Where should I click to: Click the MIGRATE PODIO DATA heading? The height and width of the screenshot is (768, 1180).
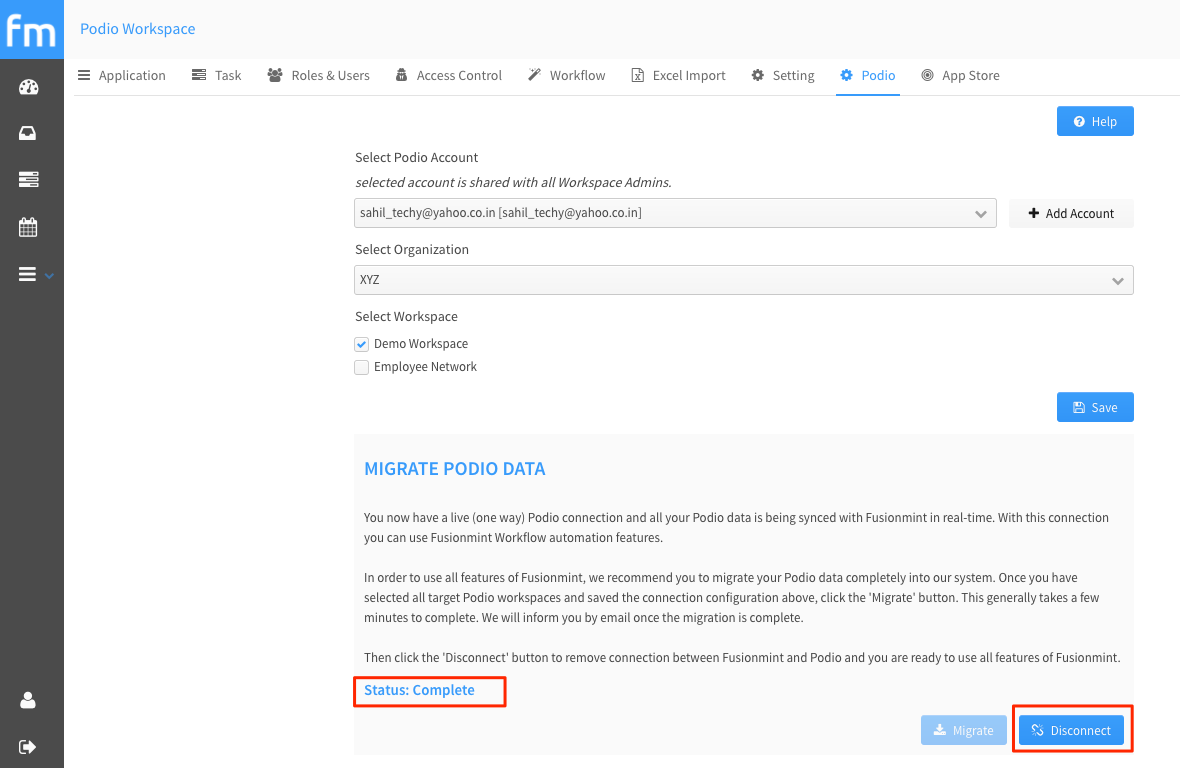coord(455,469)
